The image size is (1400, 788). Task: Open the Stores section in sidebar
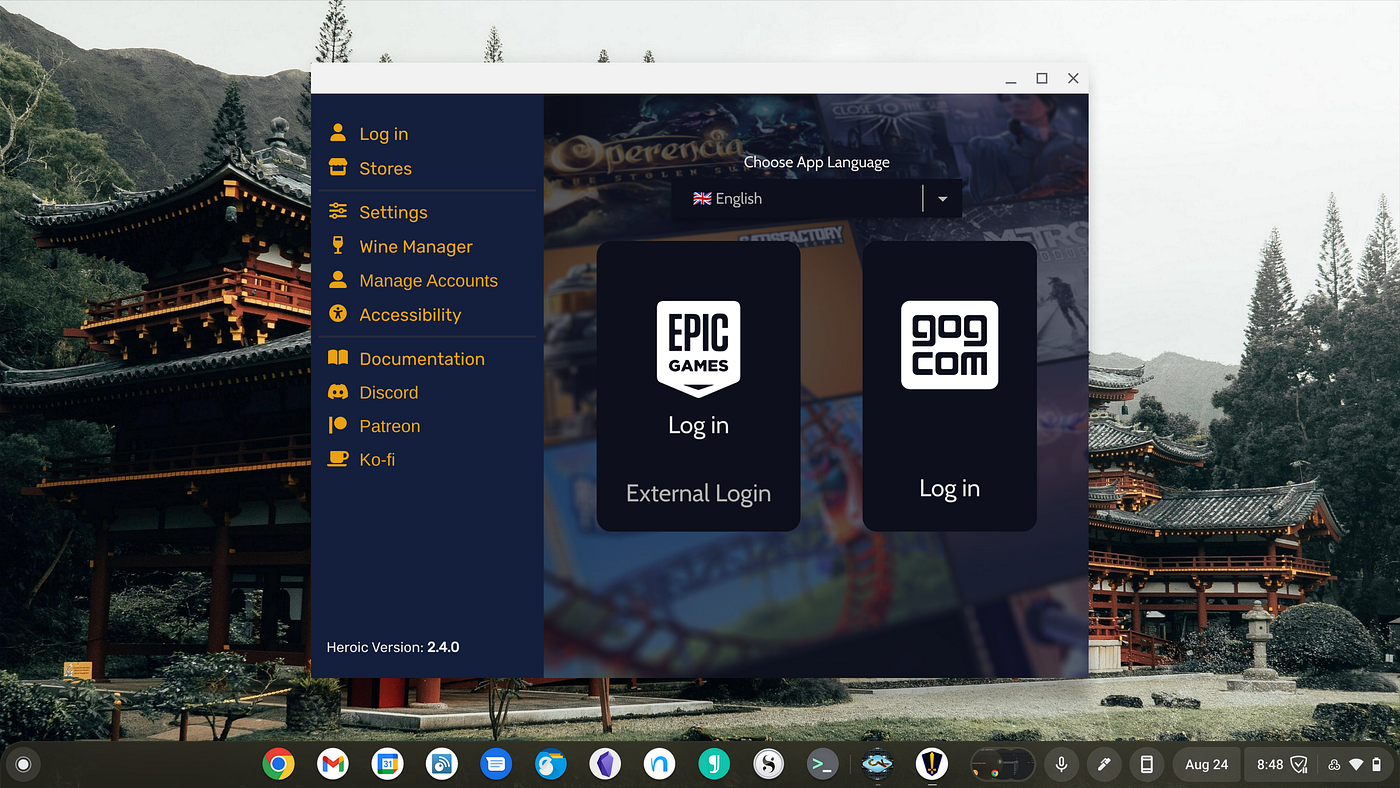coord(370,168)
